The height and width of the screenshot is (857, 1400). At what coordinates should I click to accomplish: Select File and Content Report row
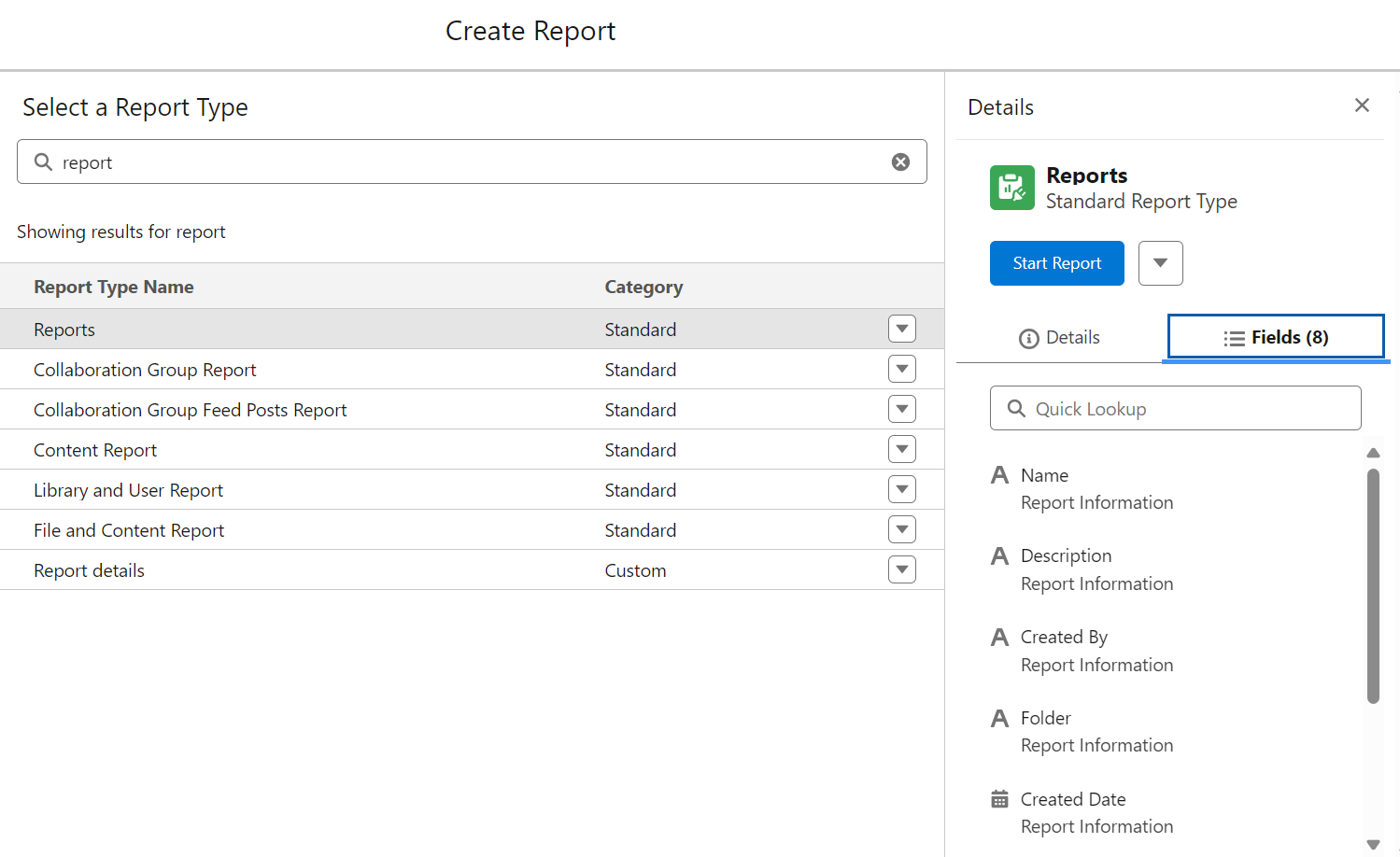point(472,529)
